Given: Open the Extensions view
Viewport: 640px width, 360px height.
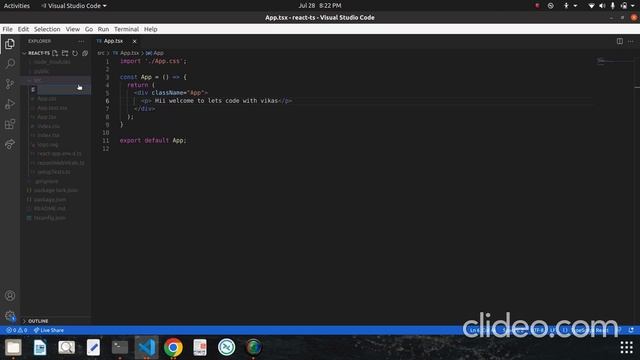Looking at the screenshot, I should click(x=10, y=124).
